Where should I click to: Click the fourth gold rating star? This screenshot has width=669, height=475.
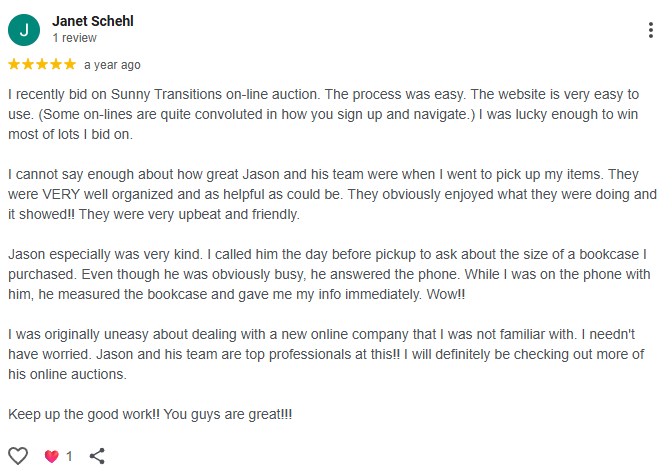point(56,64)
